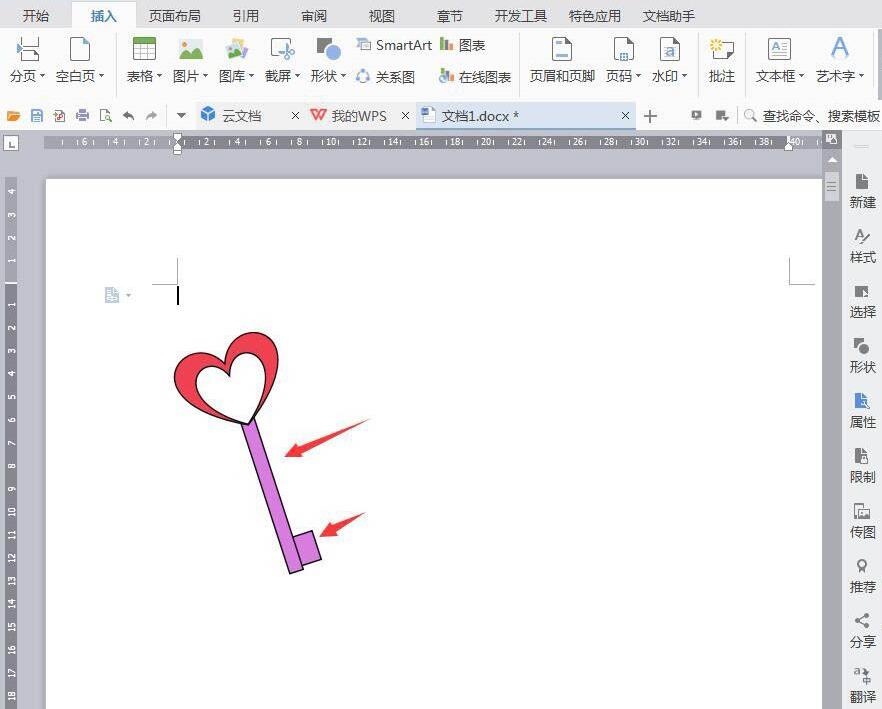Open 样式 styles in the right sidebar
This screenshot has width=882, height=709.
tap(862, 246)
